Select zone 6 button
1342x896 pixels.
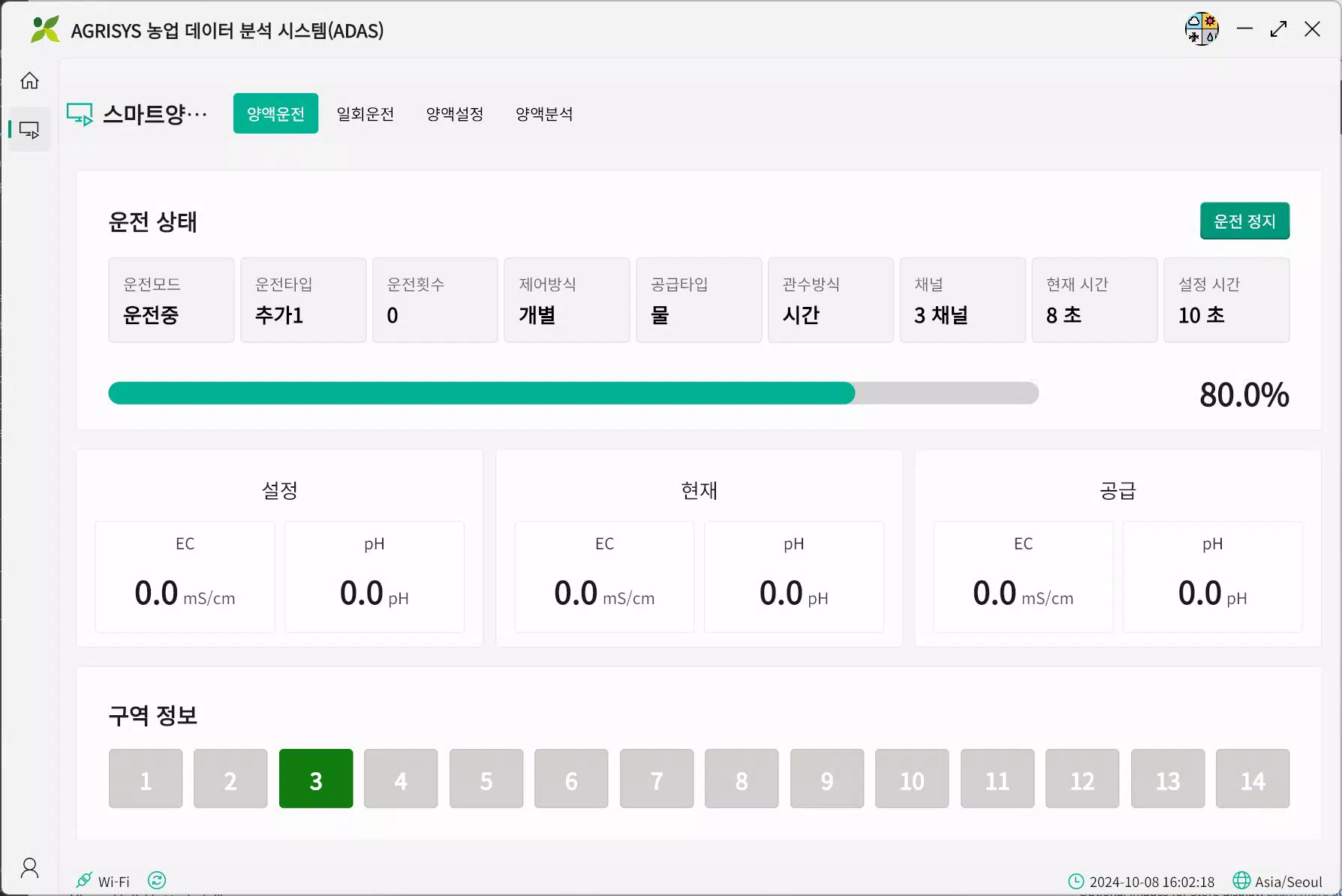571,778
